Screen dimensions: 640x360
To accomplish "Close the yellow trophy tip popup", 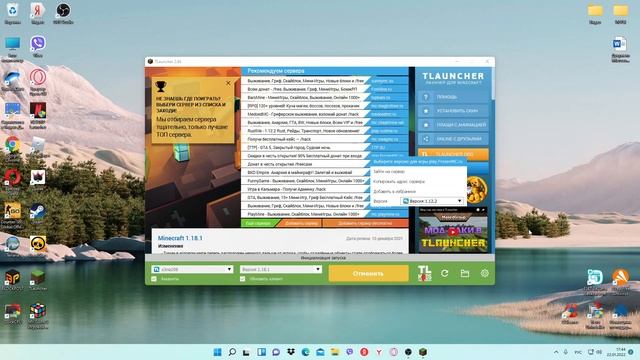I will 228,83.
